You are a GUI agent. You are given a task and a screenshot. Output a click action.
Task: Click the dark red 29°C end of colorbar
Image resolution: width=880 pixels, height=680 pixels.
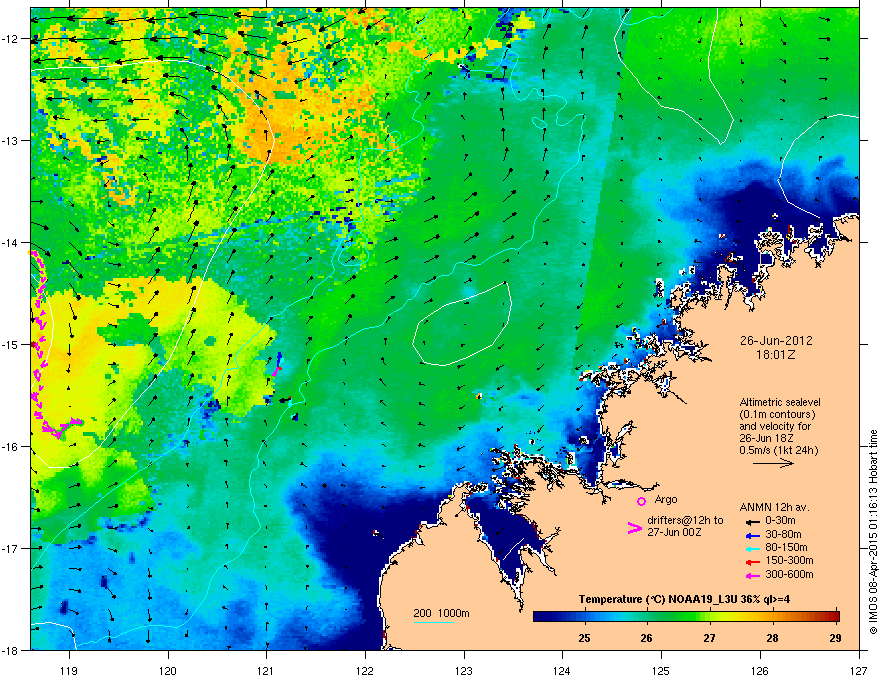pyautogui.click(x=834, y=617)
